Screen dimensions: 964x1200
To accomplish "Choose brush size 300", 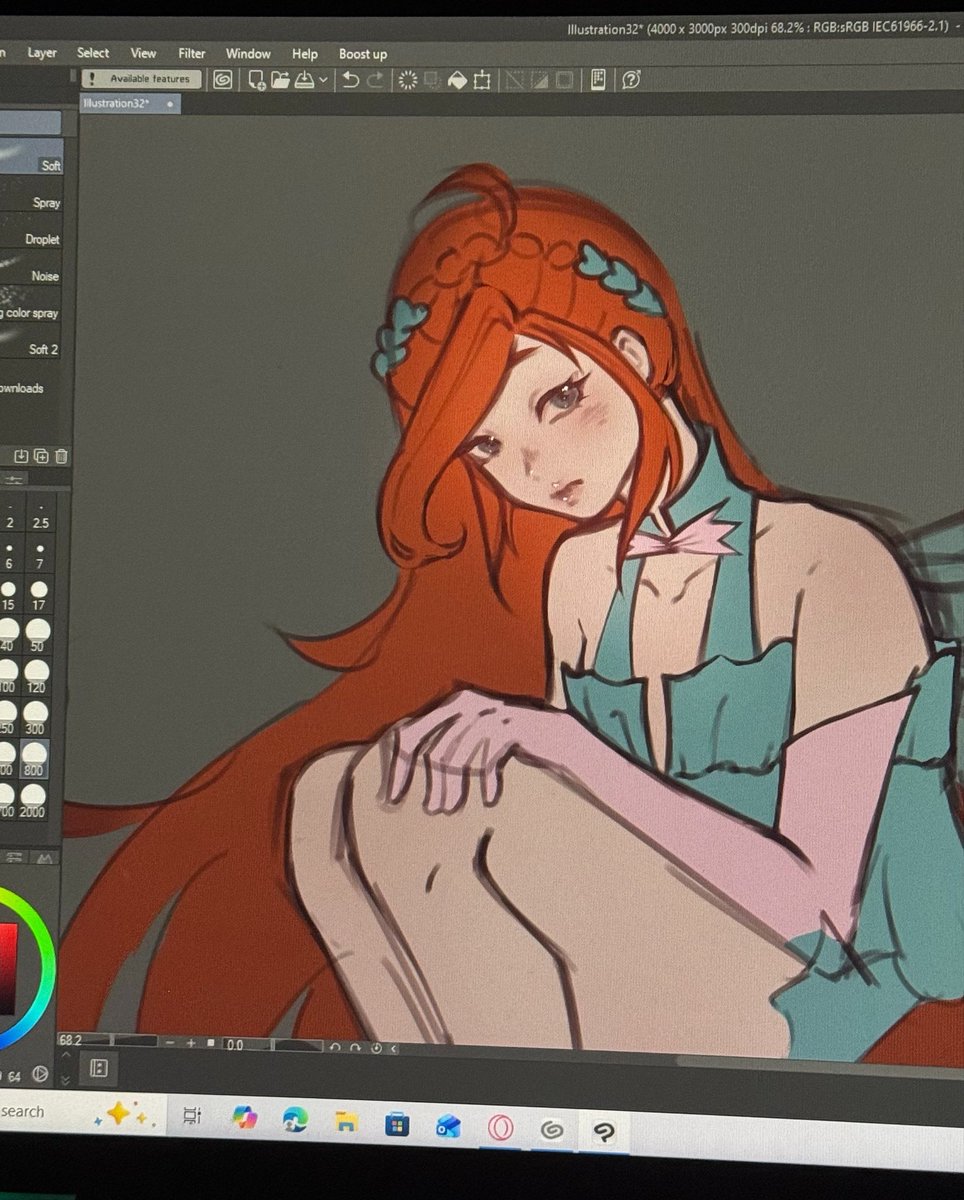I will click(36, 719).
